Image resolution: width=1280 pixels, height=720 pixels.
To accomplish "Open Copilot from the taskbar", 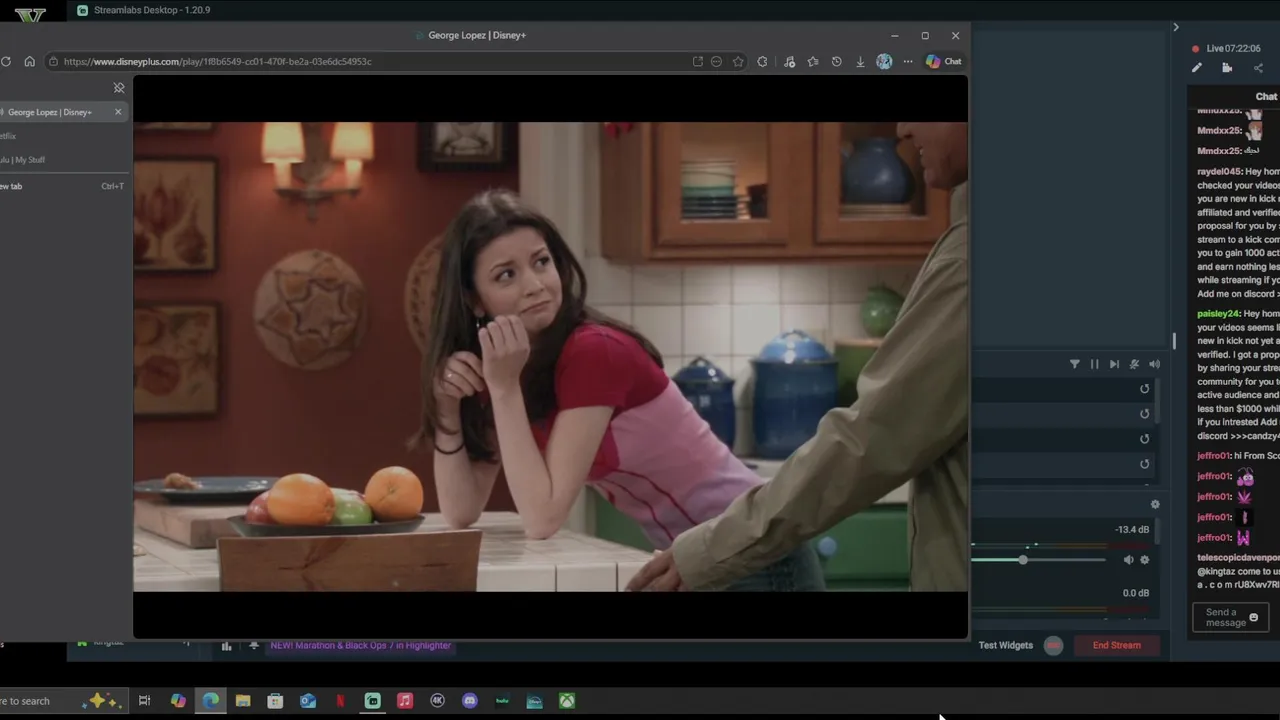I will (178, 701).
